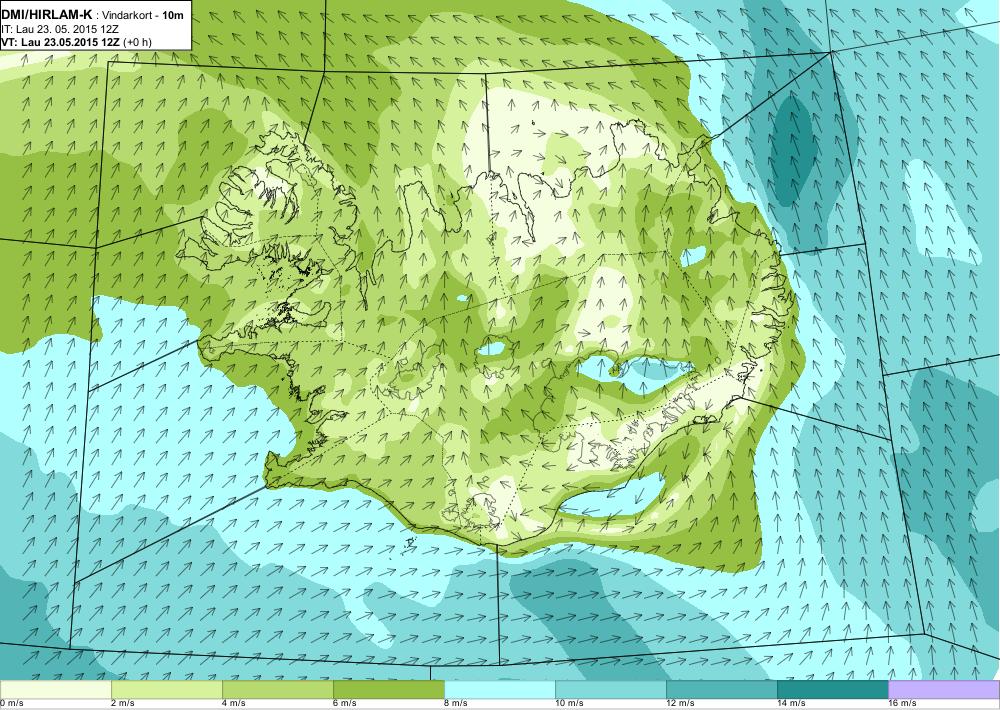Click the '8 m/s' legend label
Image resolution: width=1000 pixels, height=710 pixels.
[x=456, y=703]
